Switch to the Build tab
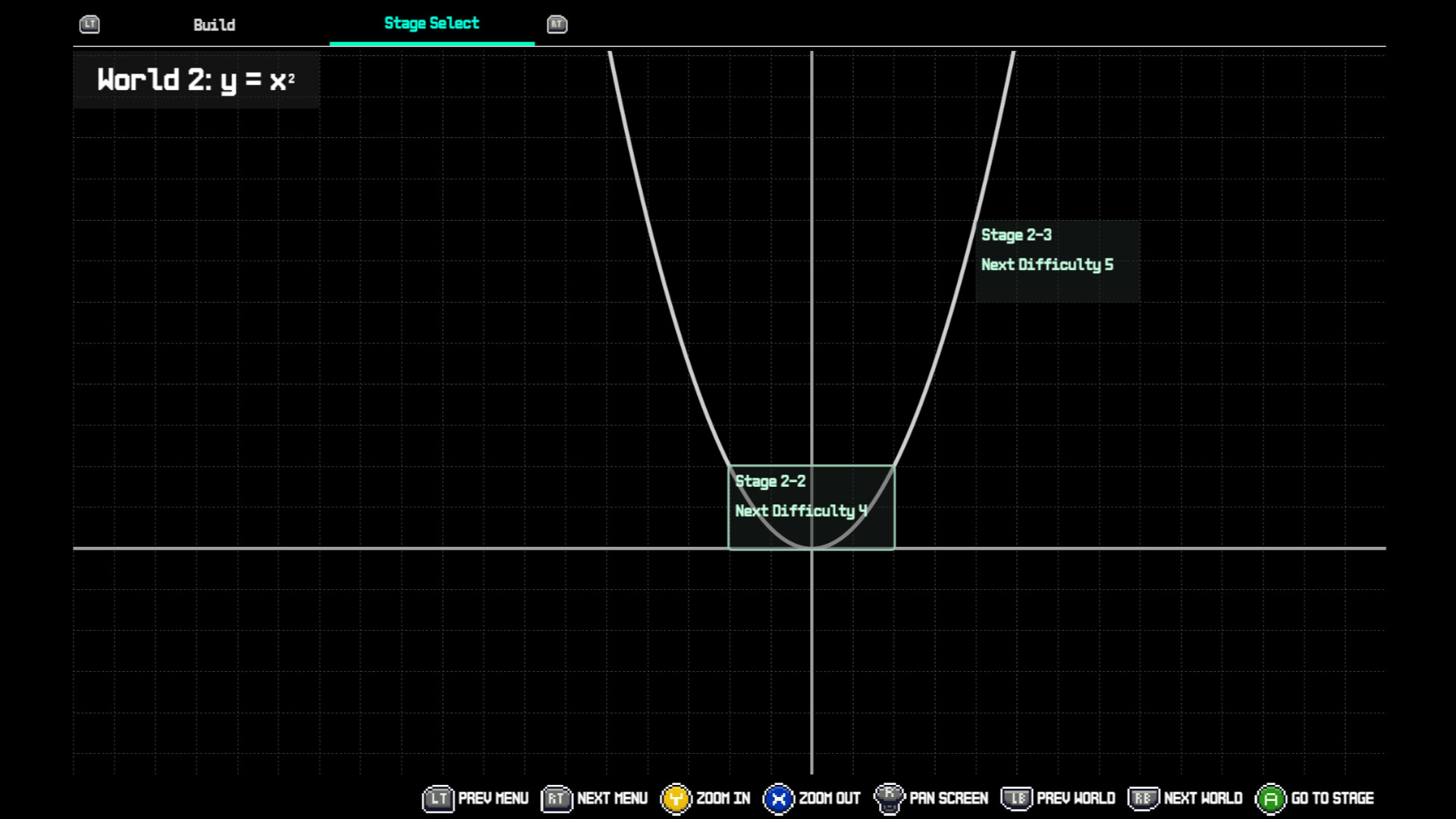The height and width of the screenshot is (819, 1456). pyautogui.click(x=214, y=25)
